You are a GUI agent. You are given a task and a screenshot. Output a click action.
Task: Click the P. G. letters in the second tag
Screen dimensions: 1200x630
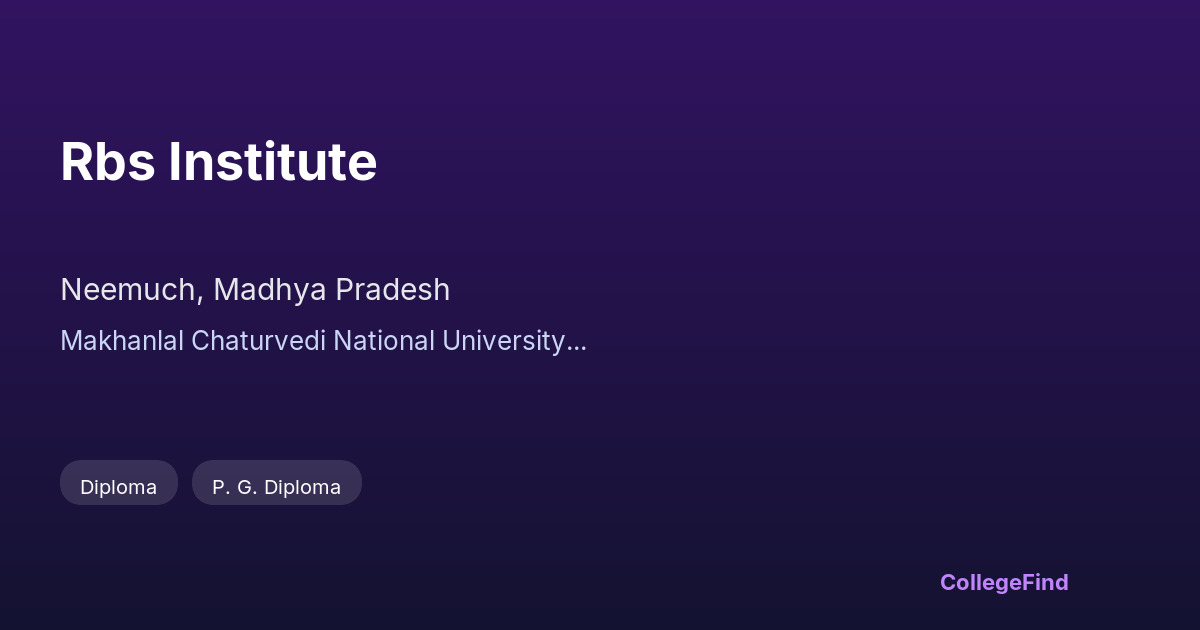[x=235, y=487]
